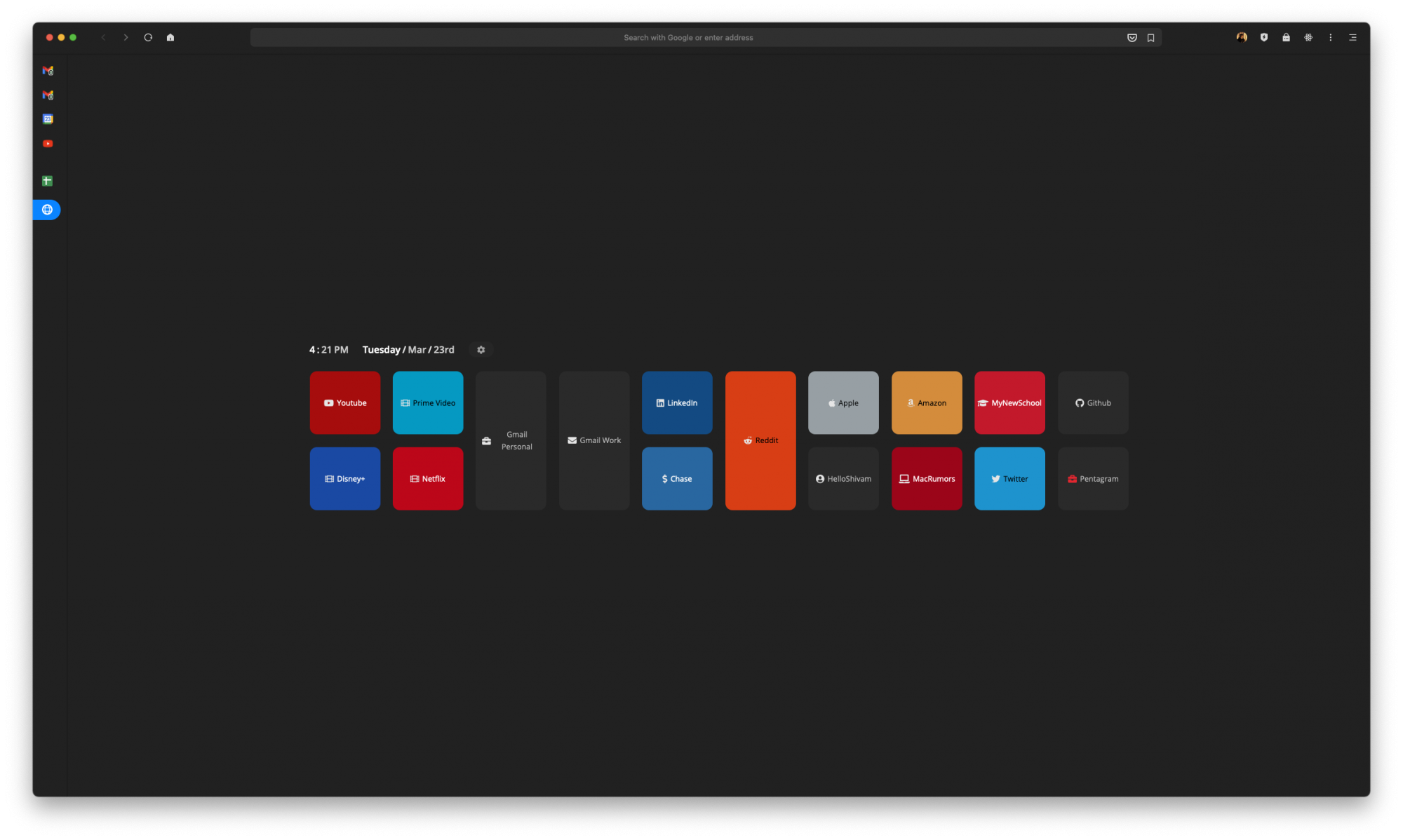Open the Amazon tile
This screenshot has width=1403, height=840.
[x=927, y=402]
